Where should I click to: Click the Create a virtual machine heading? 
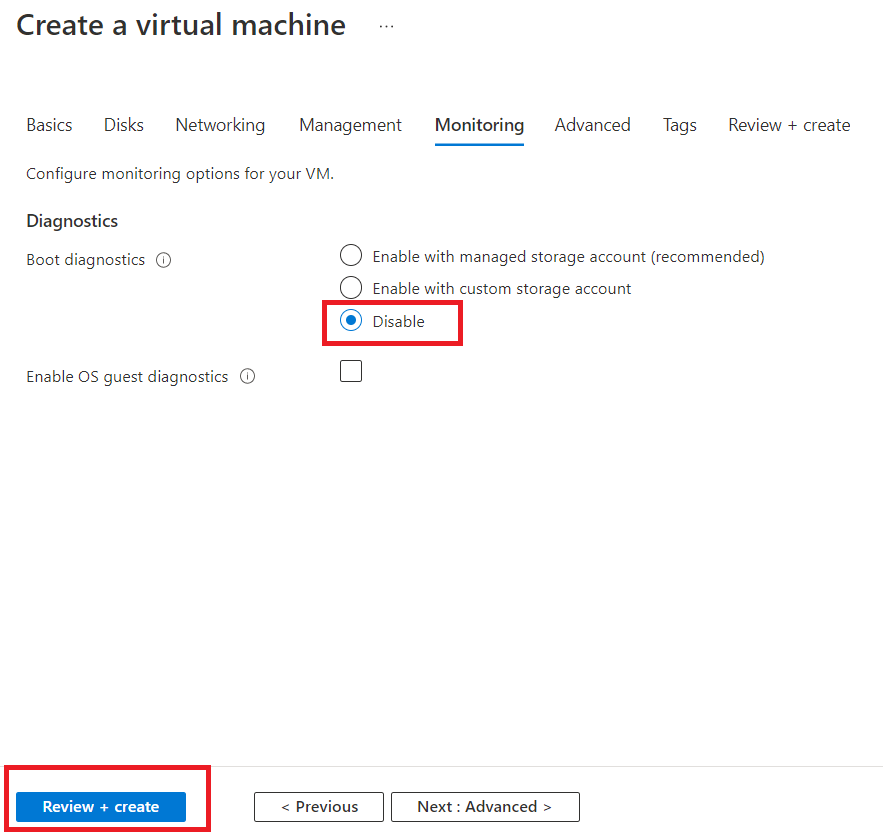click(x=181, y=26)
